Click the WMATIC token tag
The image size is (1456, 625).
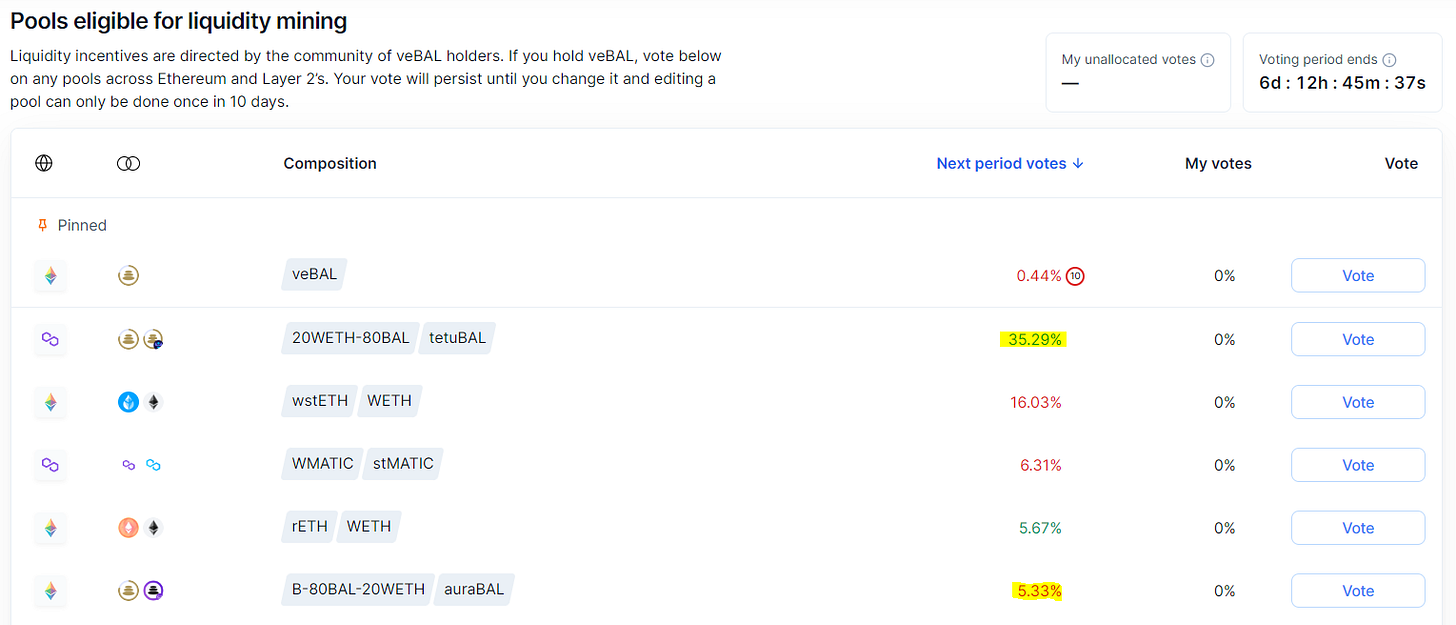click(322, 464)
